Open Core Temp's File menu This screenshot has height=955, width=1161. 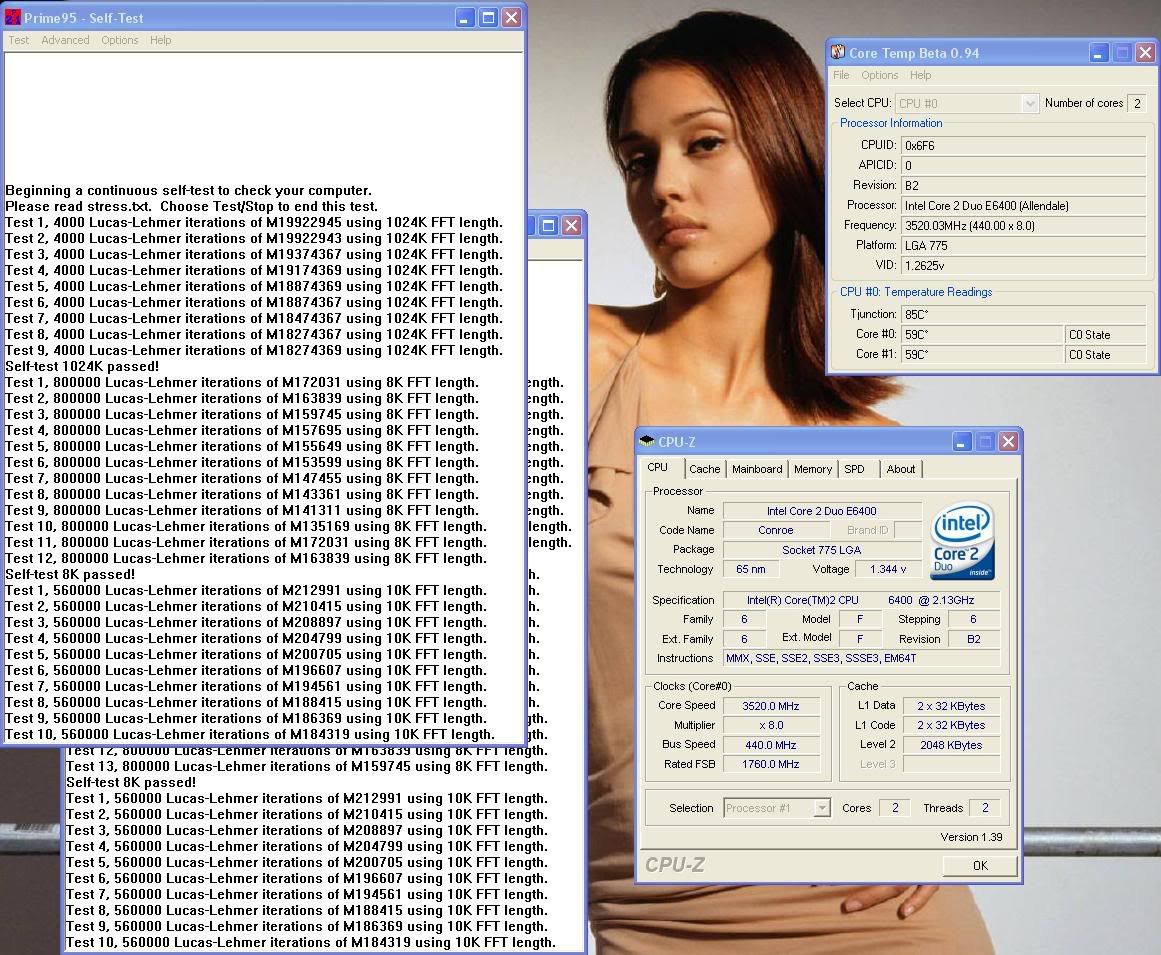point(841,75)
